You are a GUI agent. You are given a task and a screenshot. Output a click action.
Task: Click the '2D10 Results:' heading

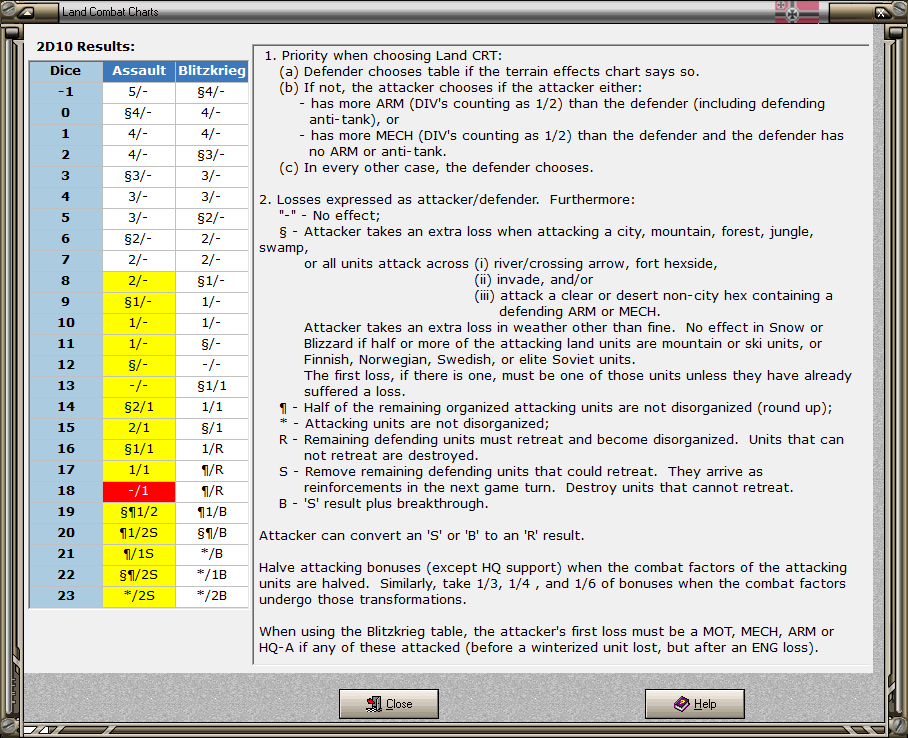pyautogui.click(x=86, y=46)
